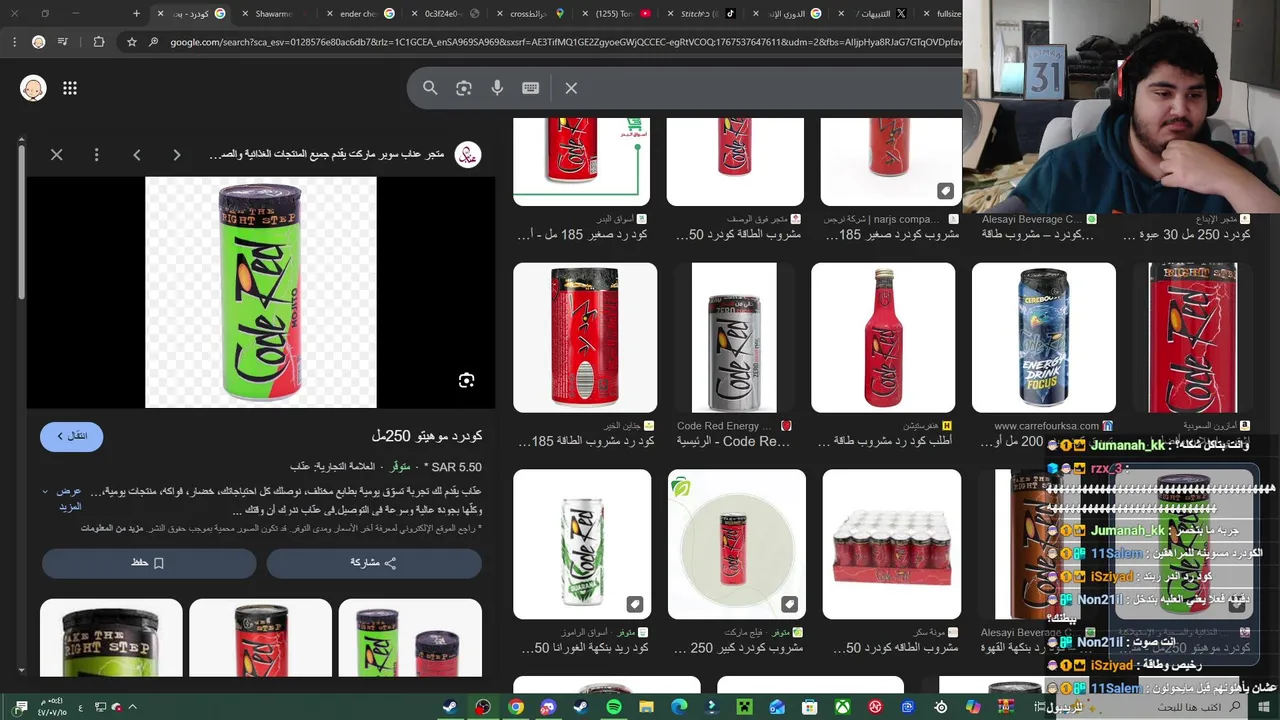The image size is (1280, 720).
Task: Open the on-screen keyboard icon in search box
Action: coord(531,88)
